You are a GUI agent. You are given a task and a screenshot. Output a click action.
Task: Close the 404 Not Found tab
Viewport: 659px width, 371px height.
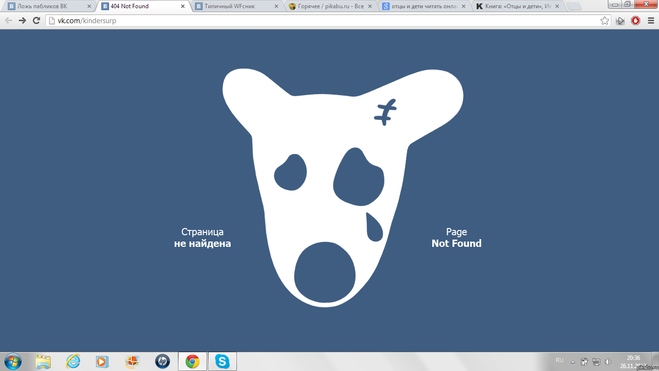click(182, 6)
